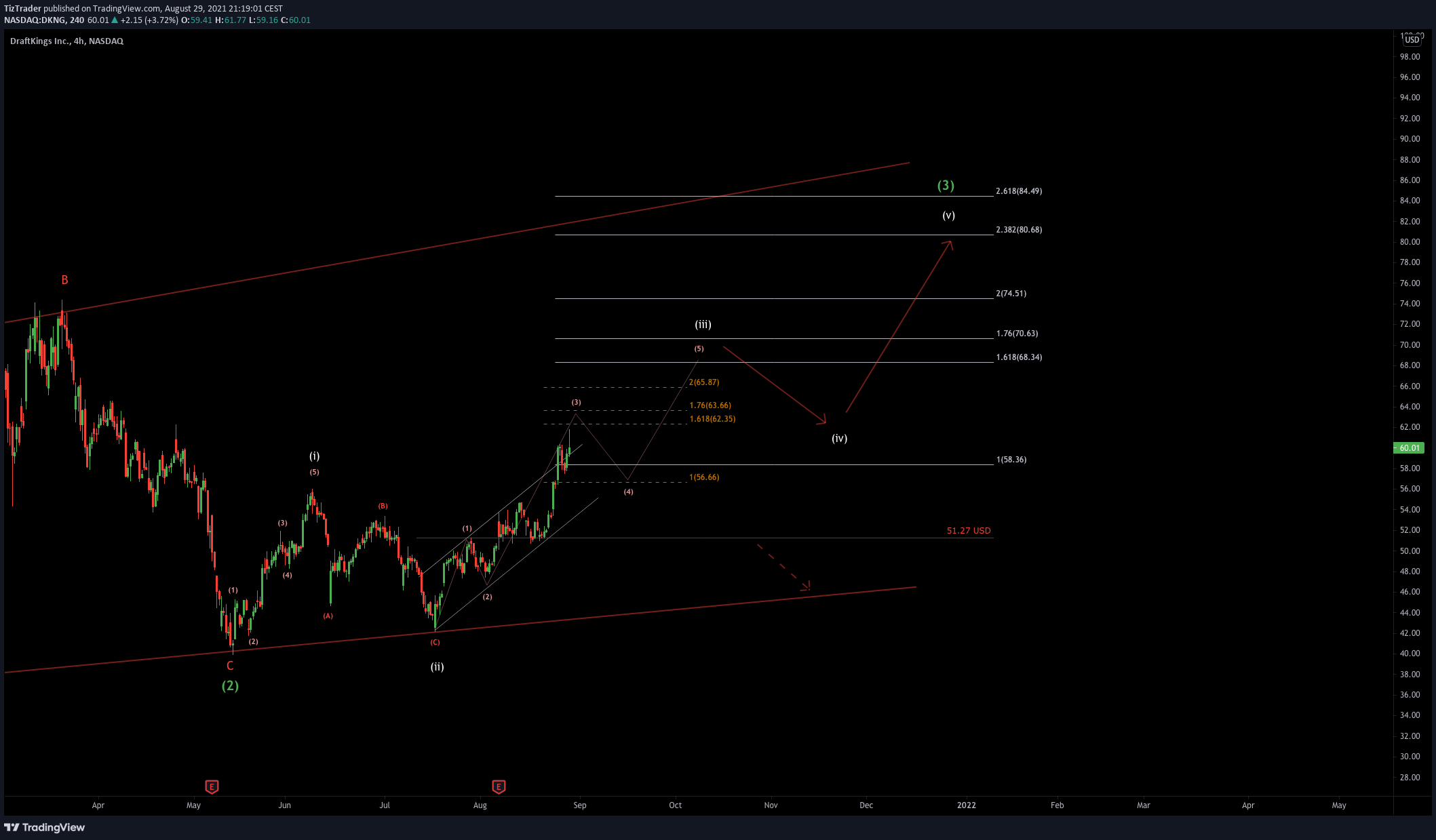Select the orange 1.618(62.35) level label
This screenshot has height=840, width=1436.
[712, 419]
